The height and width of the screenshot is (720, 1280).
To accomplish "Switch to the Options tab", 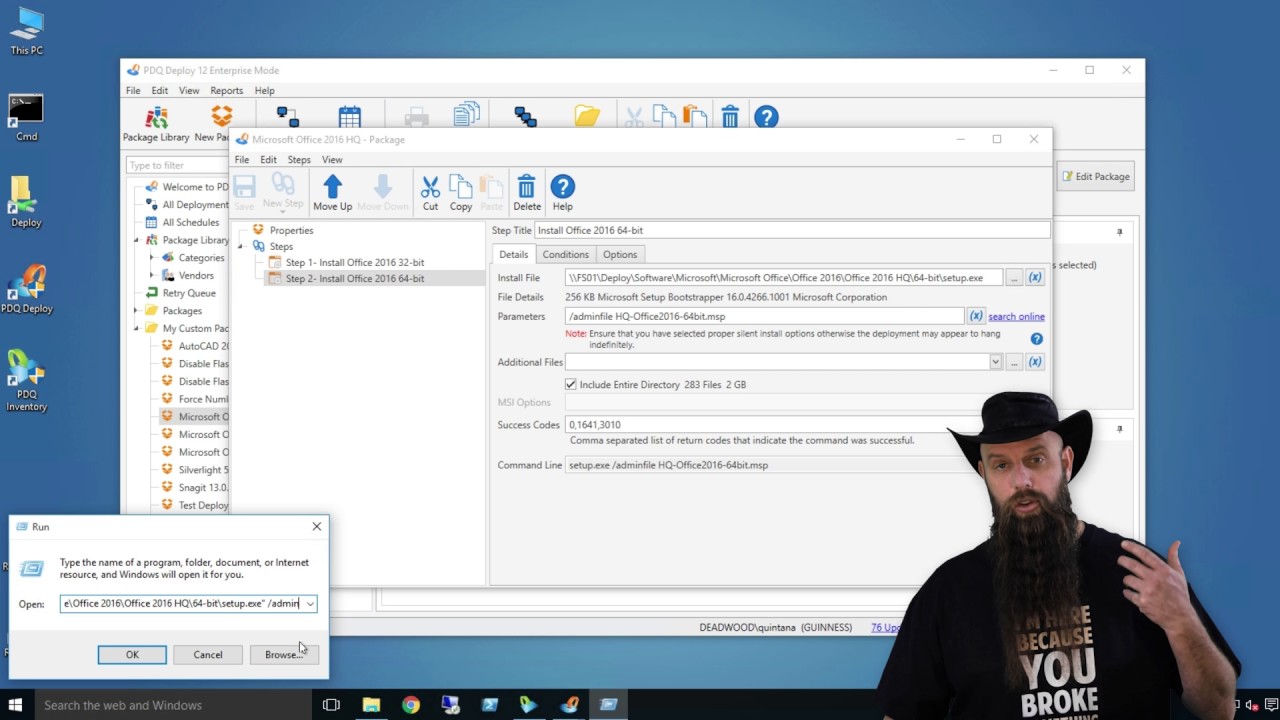I will click(x=620, y=254).
